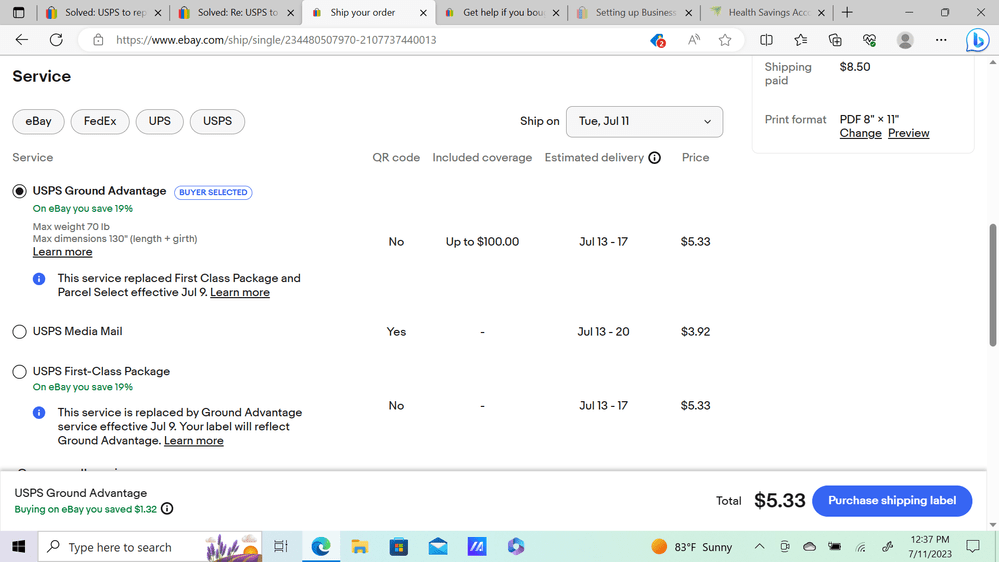The height and width of the screenshot is (562, 999).
Task: Open the taskbar clock and date
Action: 930,547
